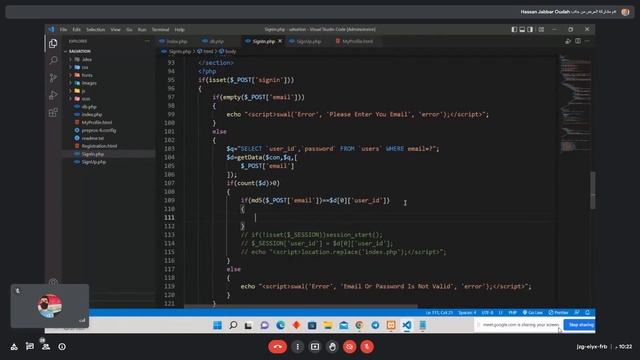Open the Run and Debug view
Screen dimensions: 640x360
click(x=53, y=95)
